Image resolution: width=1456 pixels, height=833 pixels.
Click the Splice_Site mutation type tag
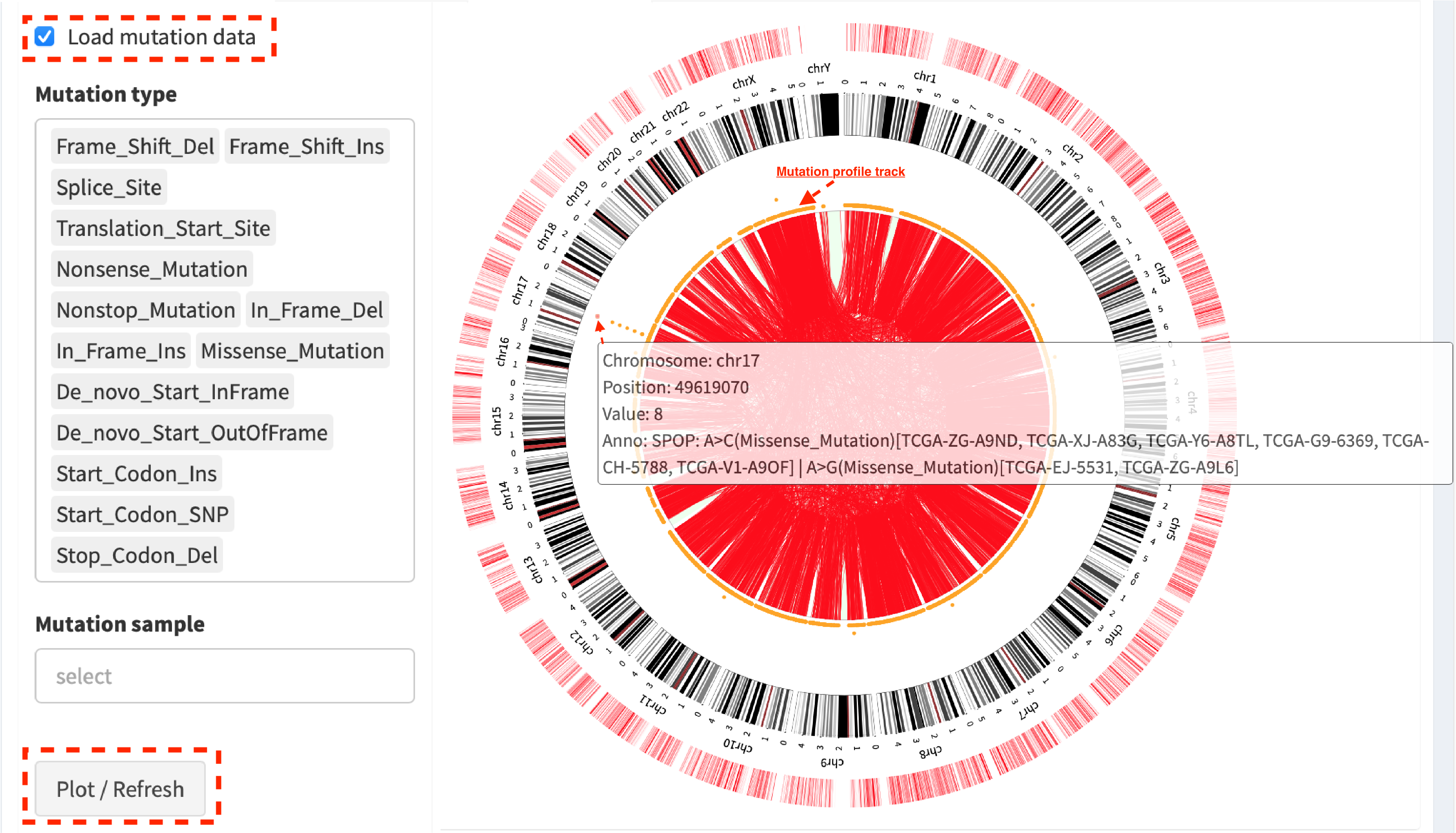point(109,187)
